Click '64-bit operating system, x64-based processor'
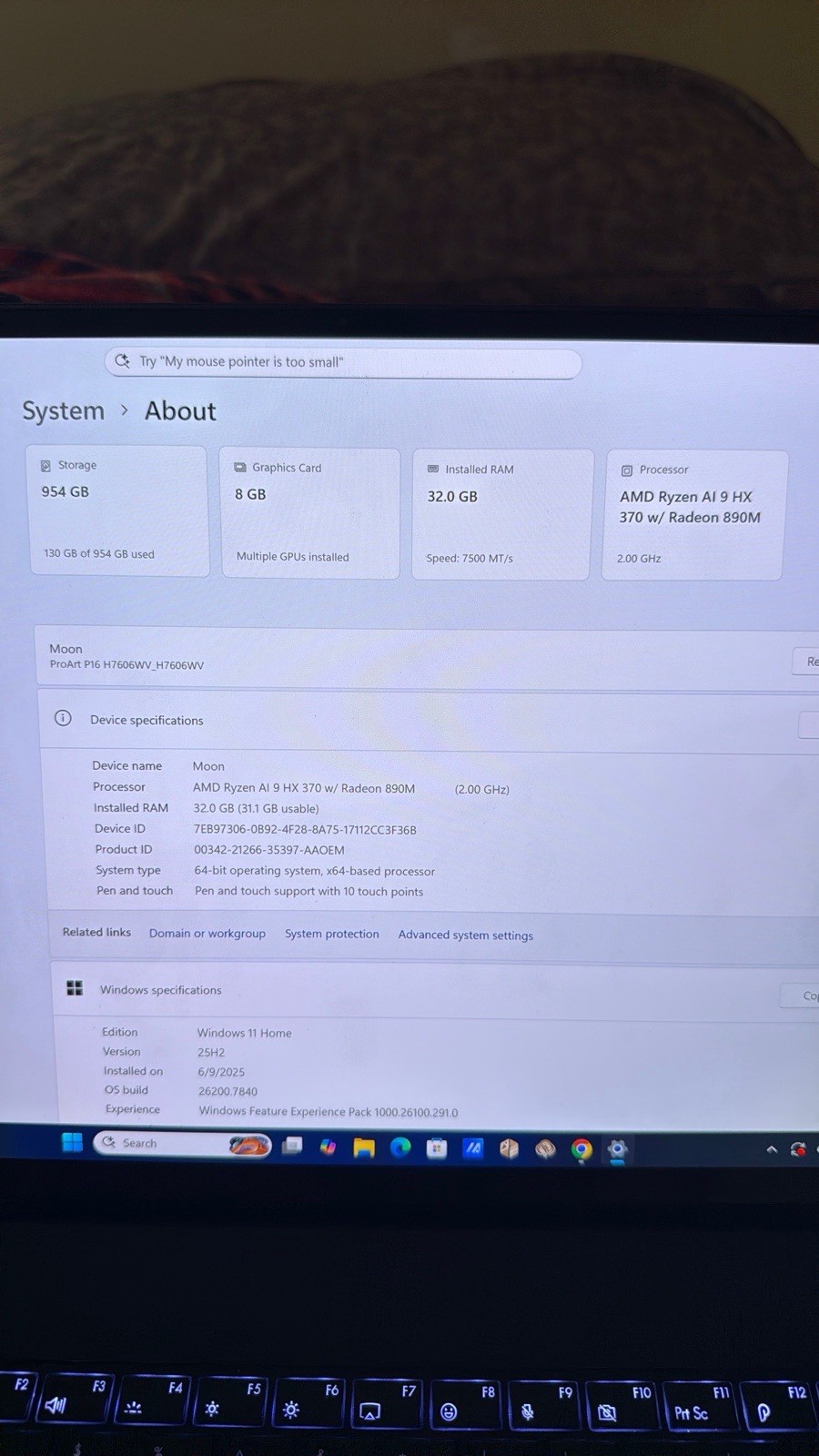 click(x=314, y=871)
